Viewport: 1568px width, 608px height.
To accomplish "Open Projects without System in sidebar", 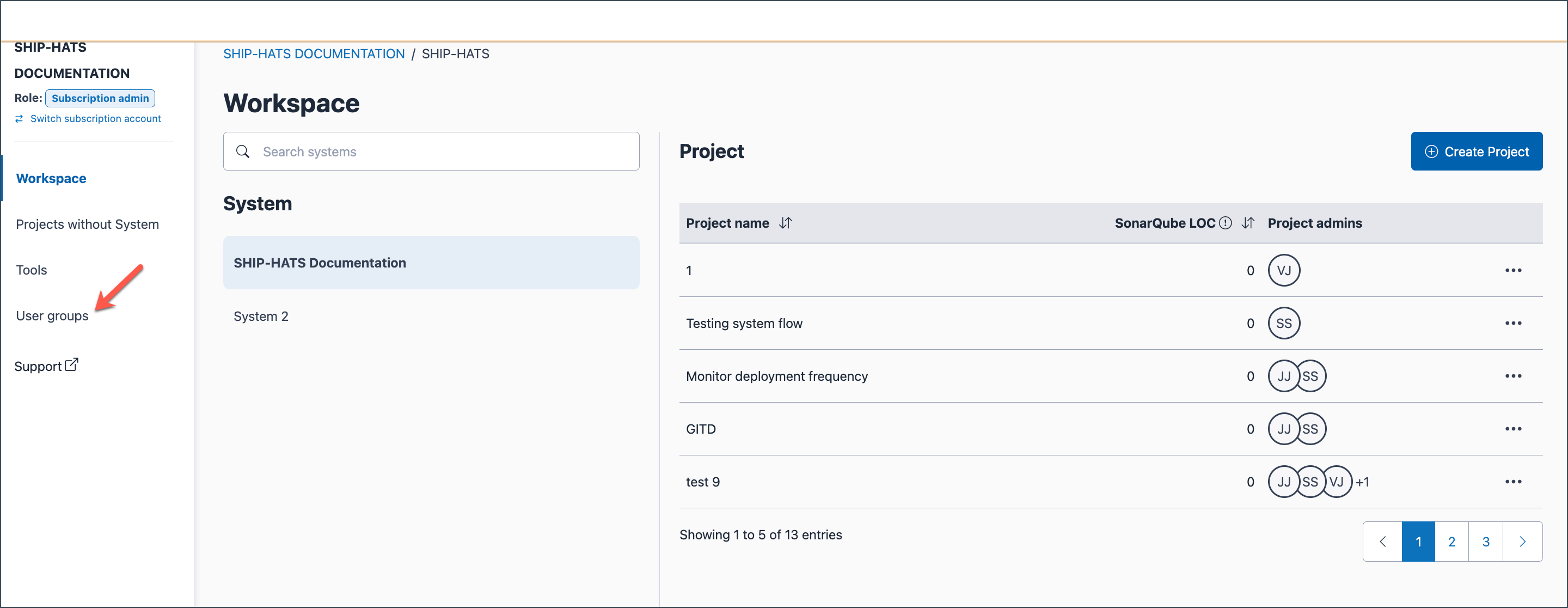I will pos(87,224).
